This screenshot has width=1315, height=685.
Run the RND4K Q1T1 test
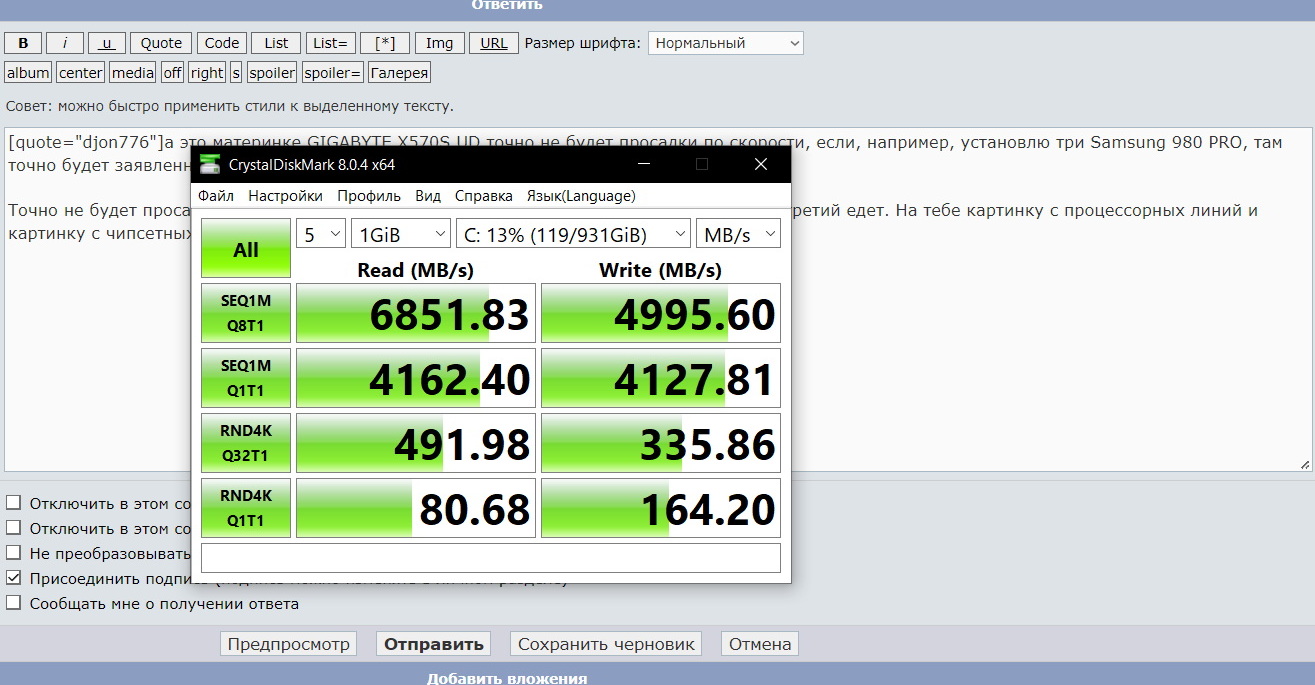click(x=246, y=508)
